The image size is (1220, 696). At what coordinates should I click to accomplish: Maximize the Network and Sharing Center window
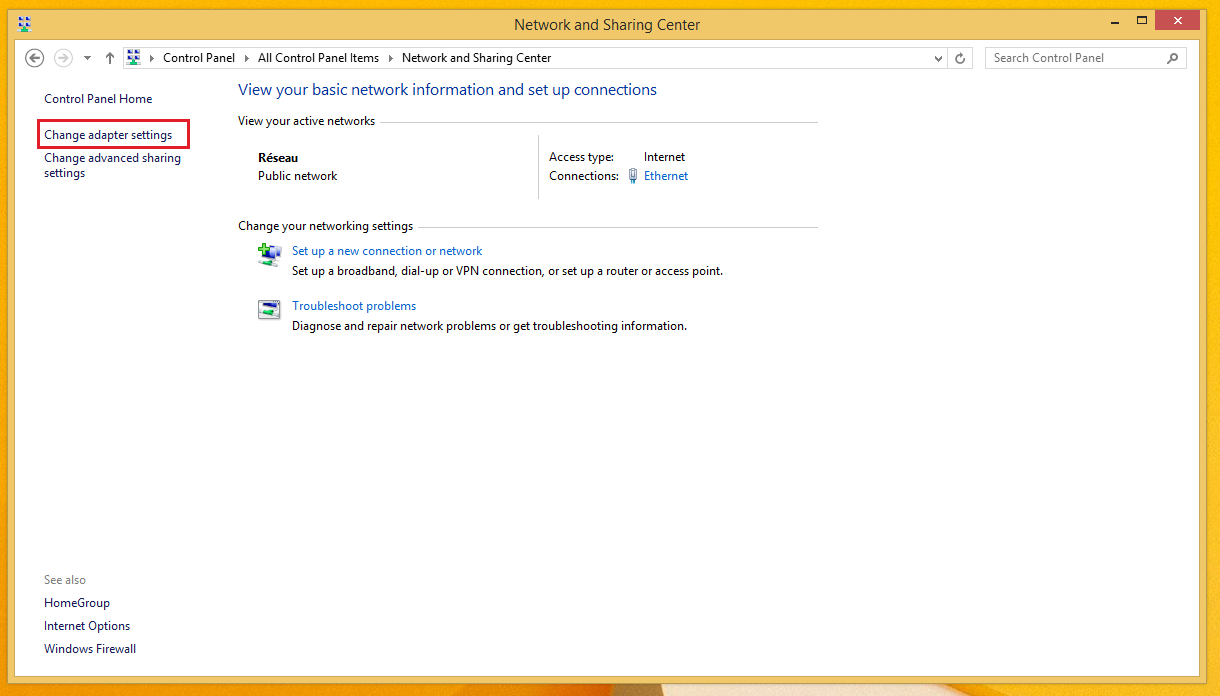coord(1141,20)
